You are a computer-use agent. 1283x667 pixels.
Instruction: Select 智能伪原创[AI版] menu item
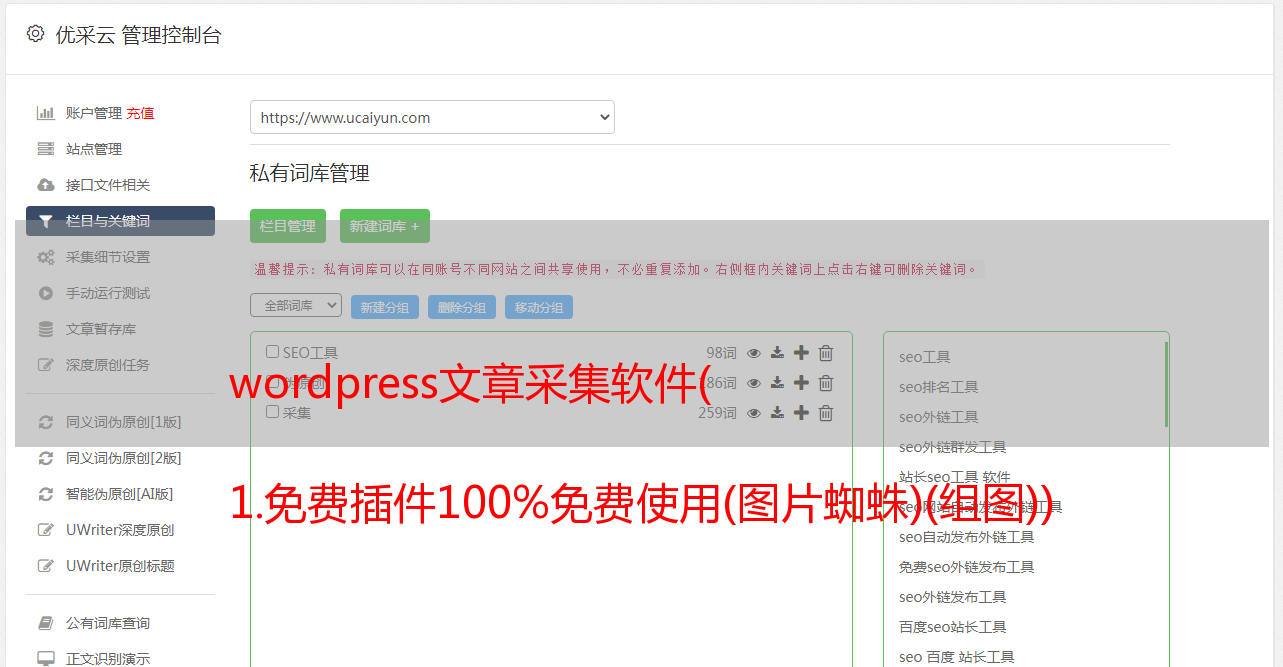pos(120,494)
